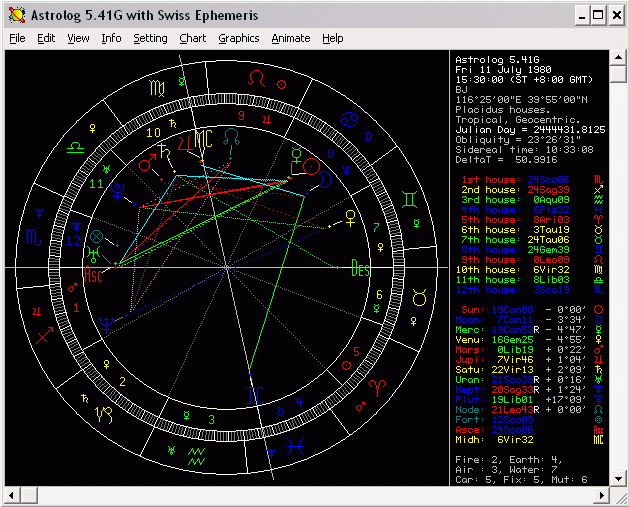Click the yellow Venus symbol inside the chart
Viewport: 629px width, 507px height.
pos(350,215)
